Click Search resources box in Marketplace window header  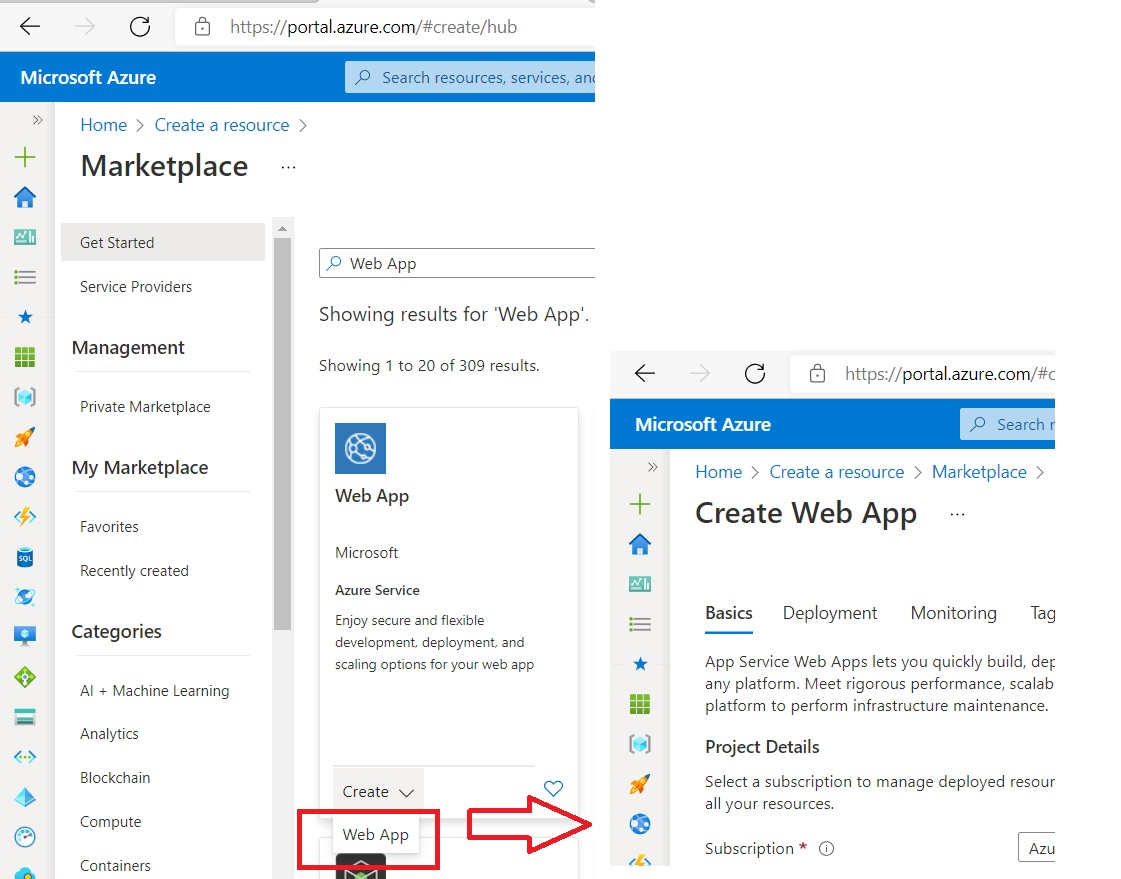[470, 77]
